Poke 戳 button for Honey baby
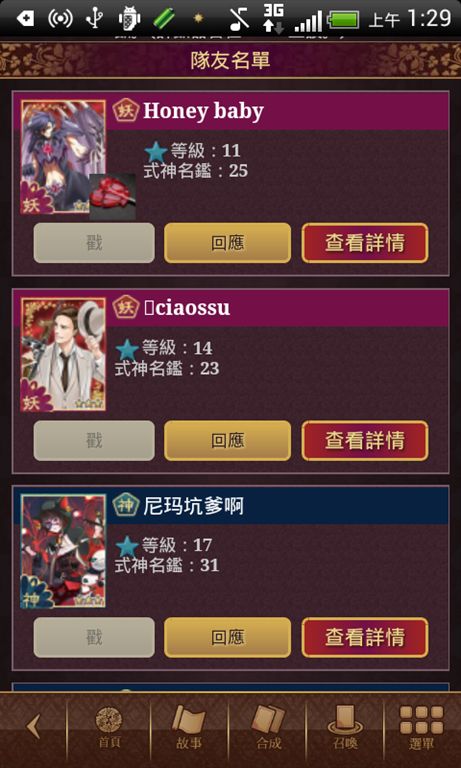This screenshot has width=461, height=768. (94, 243)
